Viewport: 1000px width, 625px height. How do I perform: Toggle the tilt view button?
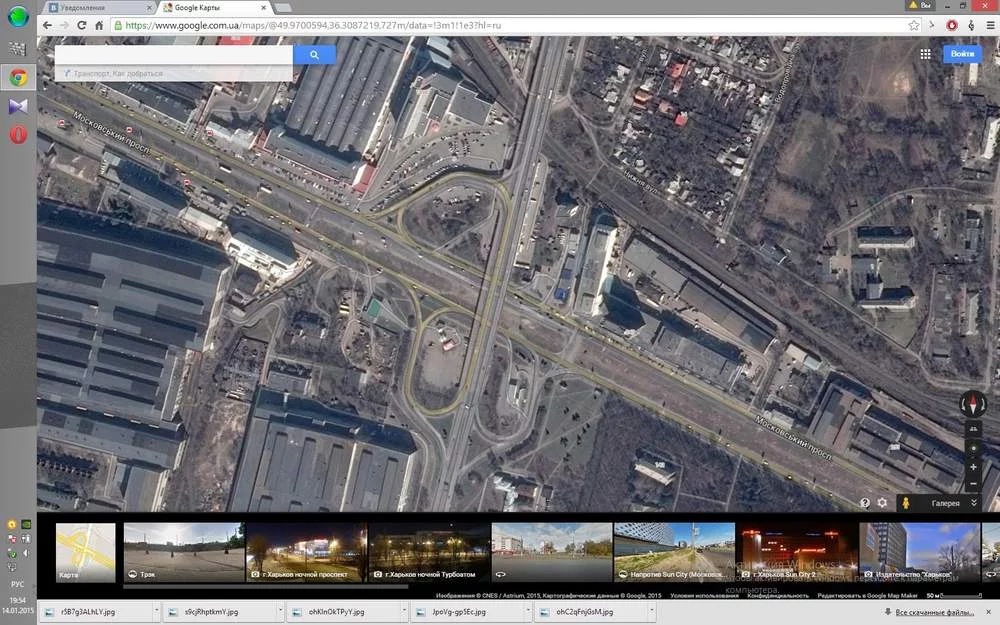[x=973, y=430]
